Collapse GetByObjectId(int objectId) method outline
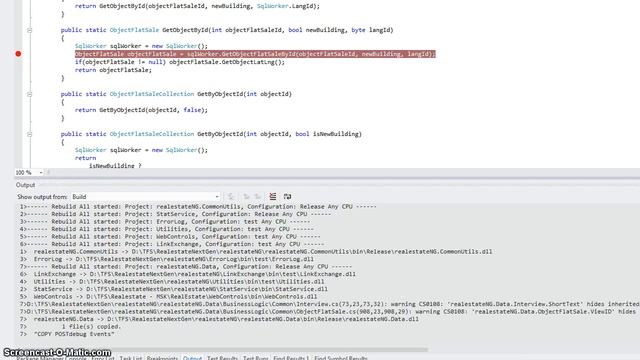This screenshot has width=640, height=360. 29,94
